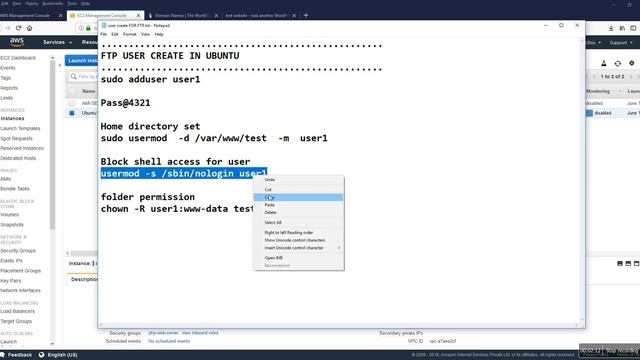Image resolution: width=640 pixels, height=360 pixels.
Task: Choose Copy in the context menu
Action: tap(298, 198)
